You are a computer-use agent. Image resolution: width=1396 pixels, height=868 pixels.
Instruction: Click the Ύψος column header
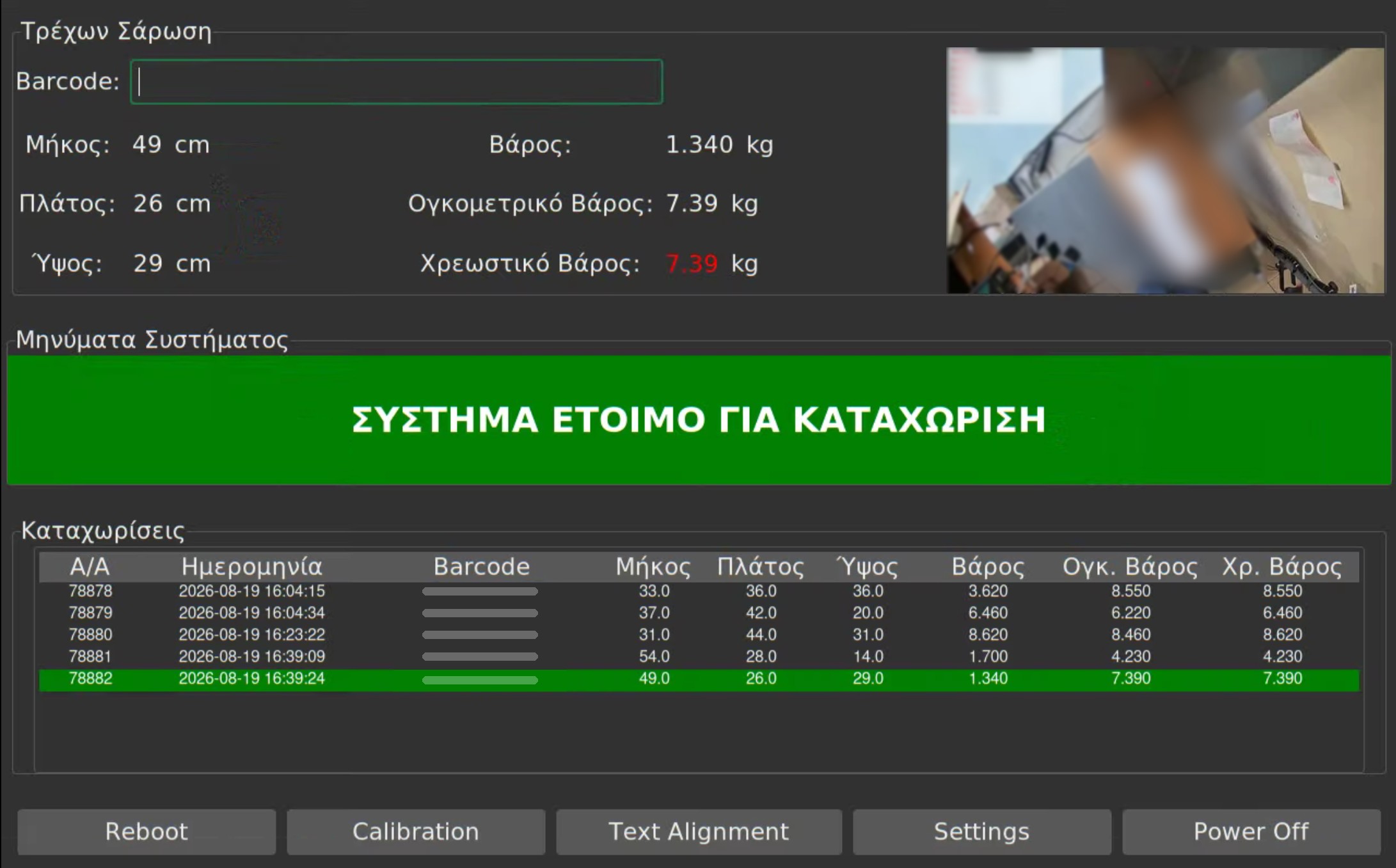point(868,567)
